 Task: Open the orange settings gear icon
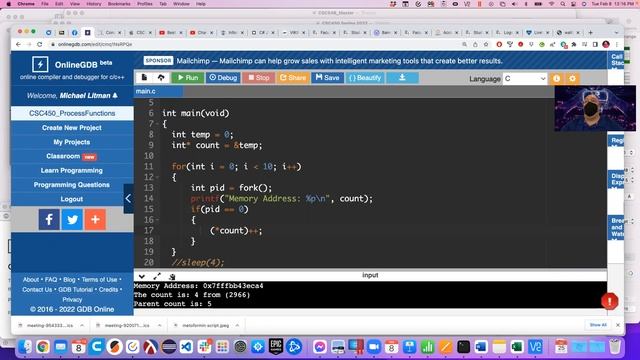point(572,78)
